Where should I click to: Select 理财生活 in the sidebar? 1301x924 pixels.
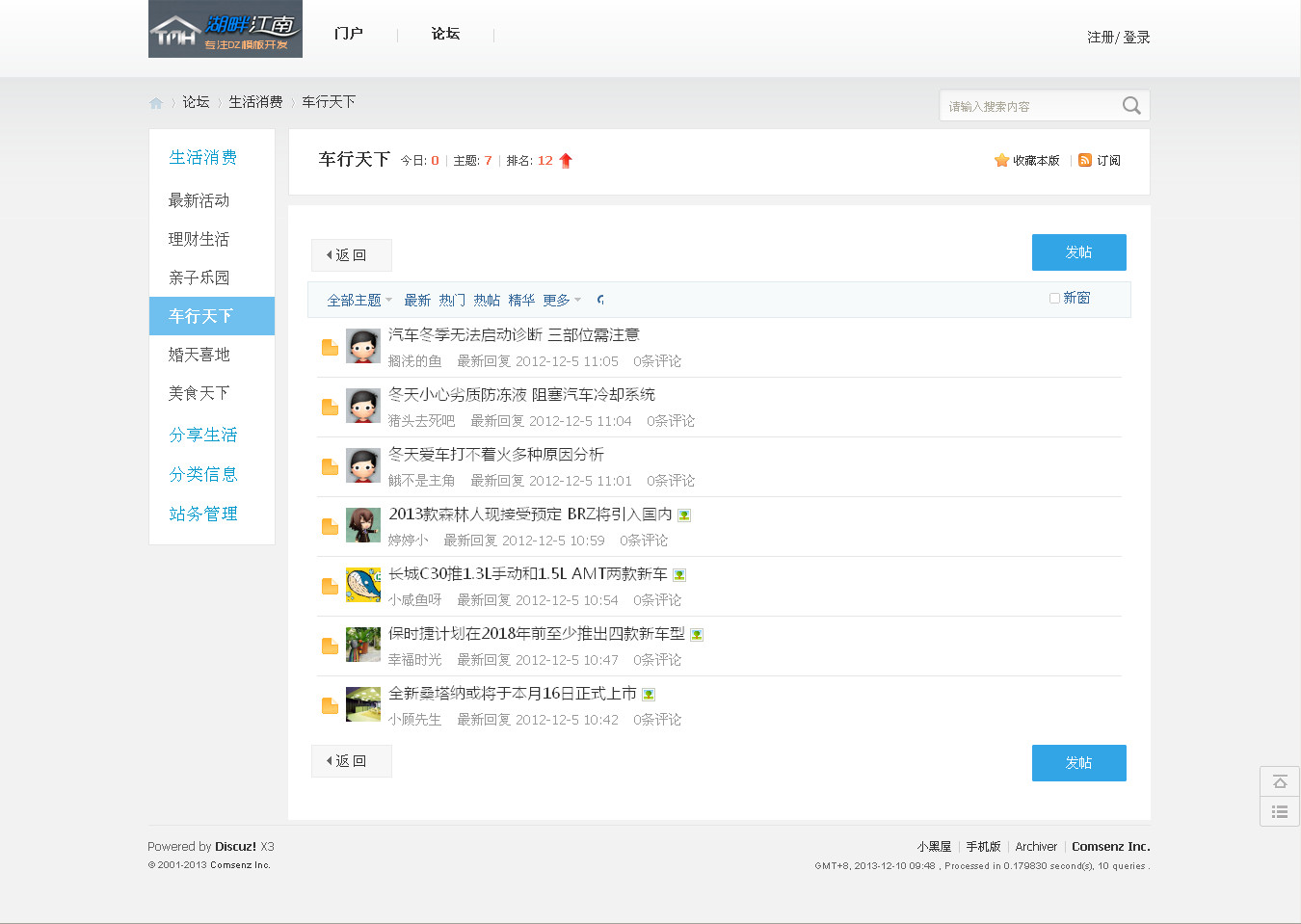click(x=199, y=239)
